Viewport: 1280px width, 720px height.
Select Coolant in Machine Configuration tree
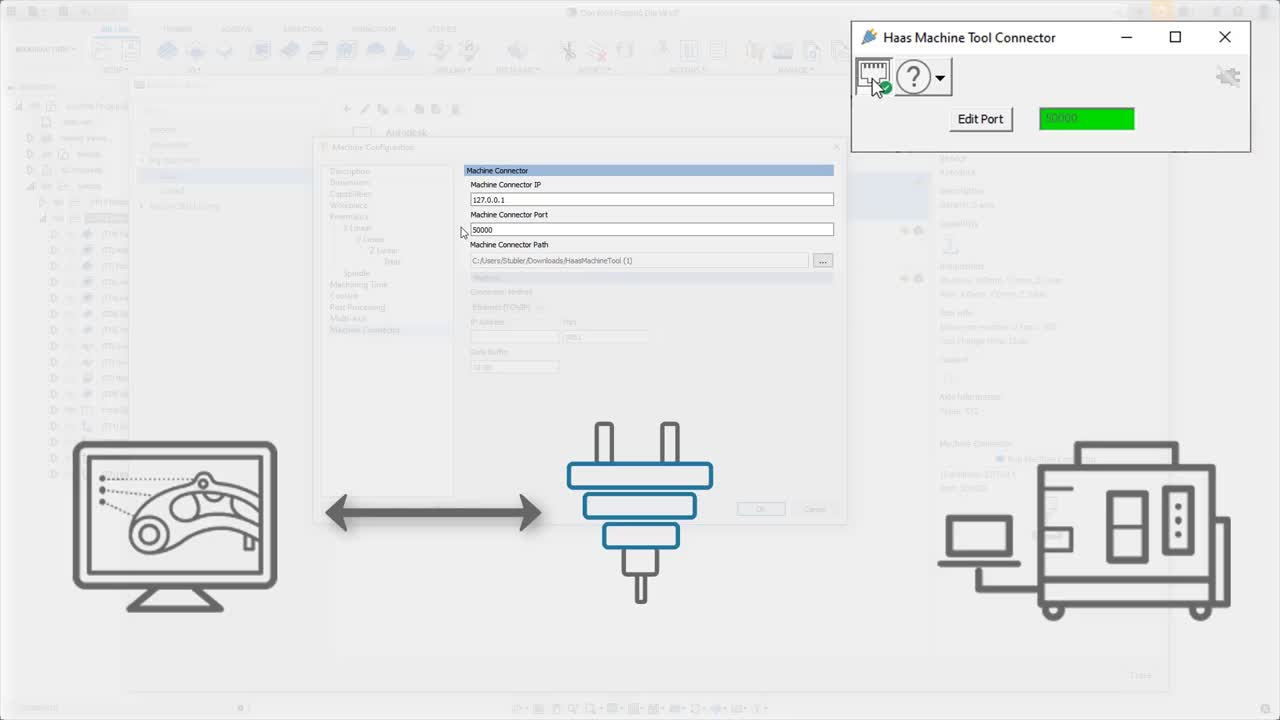344,296
